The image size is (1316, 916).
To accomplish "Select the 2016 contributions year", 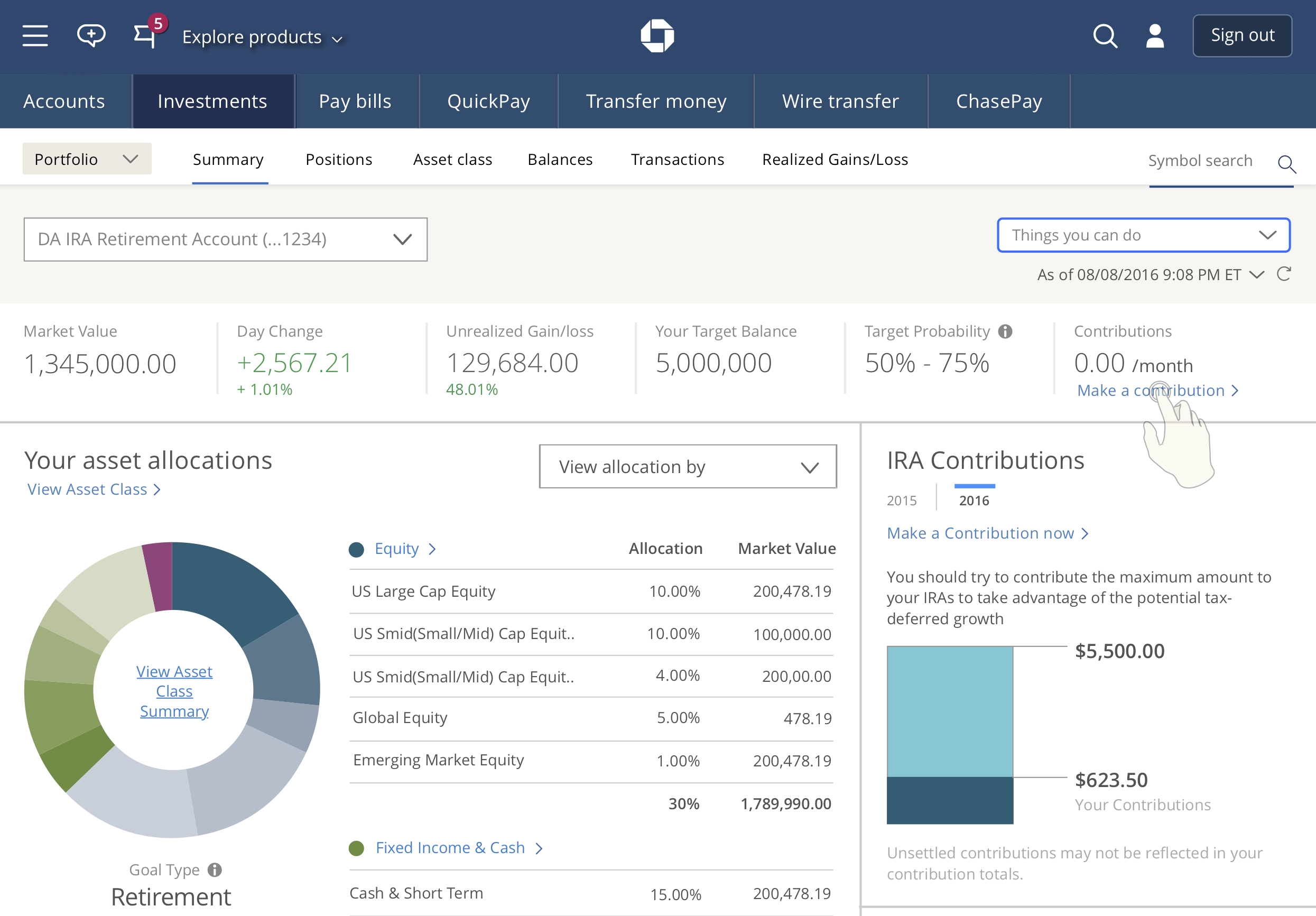I will (x=975, y=501).
